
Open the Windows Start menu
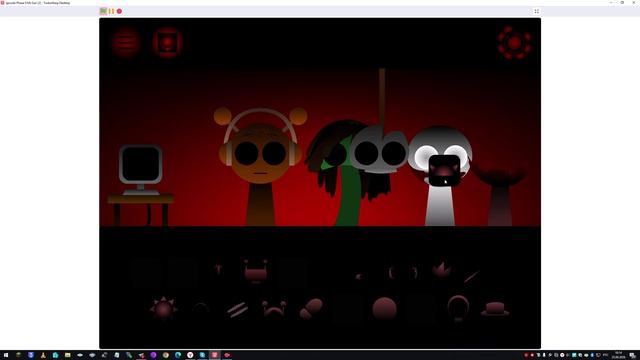coord(6,355)
